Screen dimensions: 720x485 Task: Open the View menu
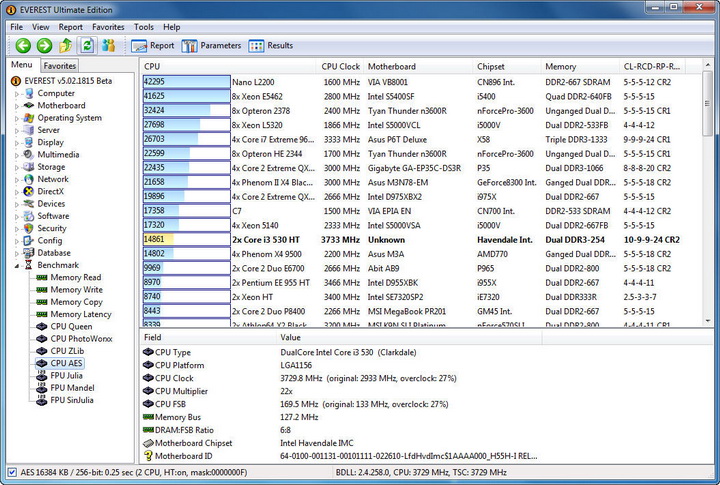click(x=40, y=27)
